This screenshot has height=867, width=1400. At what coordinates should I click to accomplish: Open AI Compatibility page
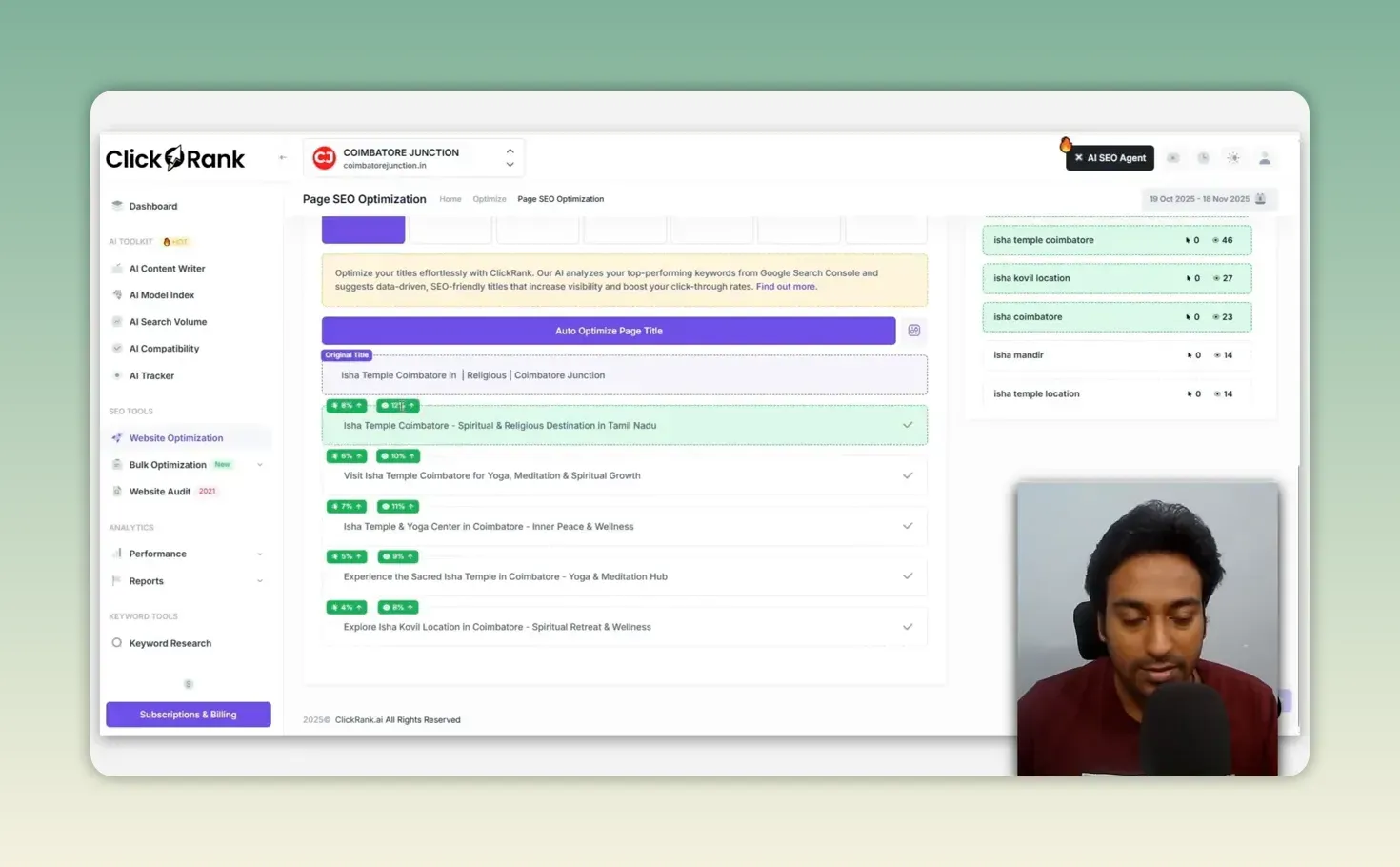[164, 349]
